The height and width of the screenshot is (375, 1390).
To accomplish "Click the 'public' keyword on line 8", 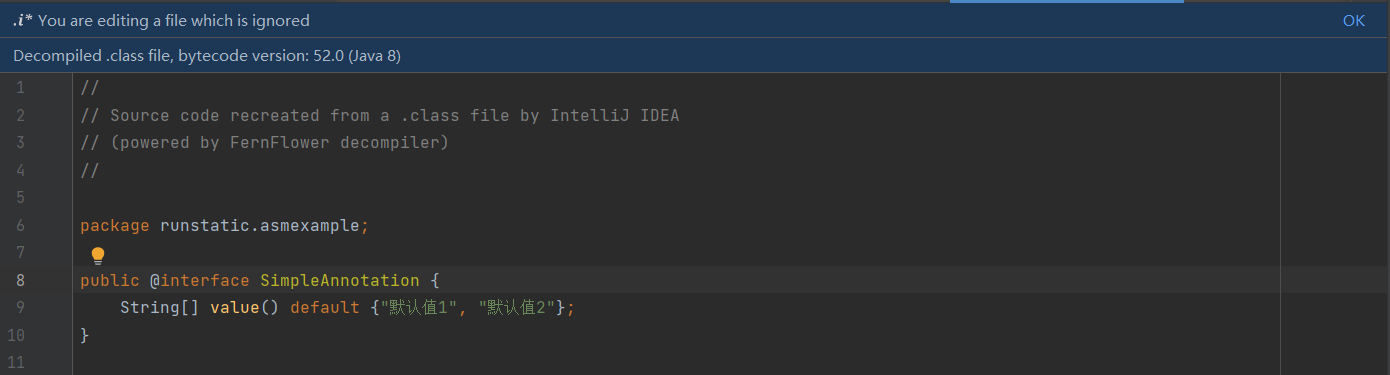I will pos(110,281).
